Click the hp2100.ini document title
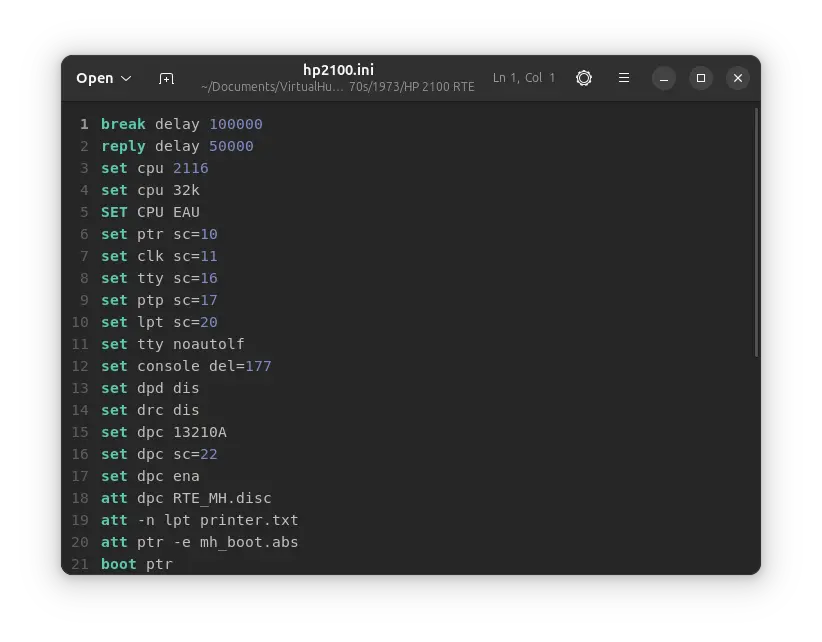Viewport: 822px width, 642px height. click(x=337, y=70)
